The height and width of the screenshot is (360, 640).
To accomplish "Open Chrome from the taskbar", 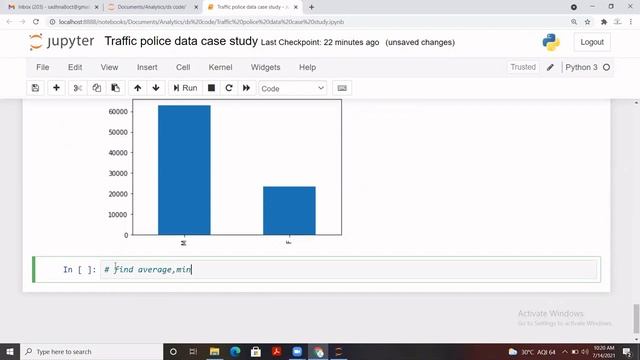I will coord(318,351).
